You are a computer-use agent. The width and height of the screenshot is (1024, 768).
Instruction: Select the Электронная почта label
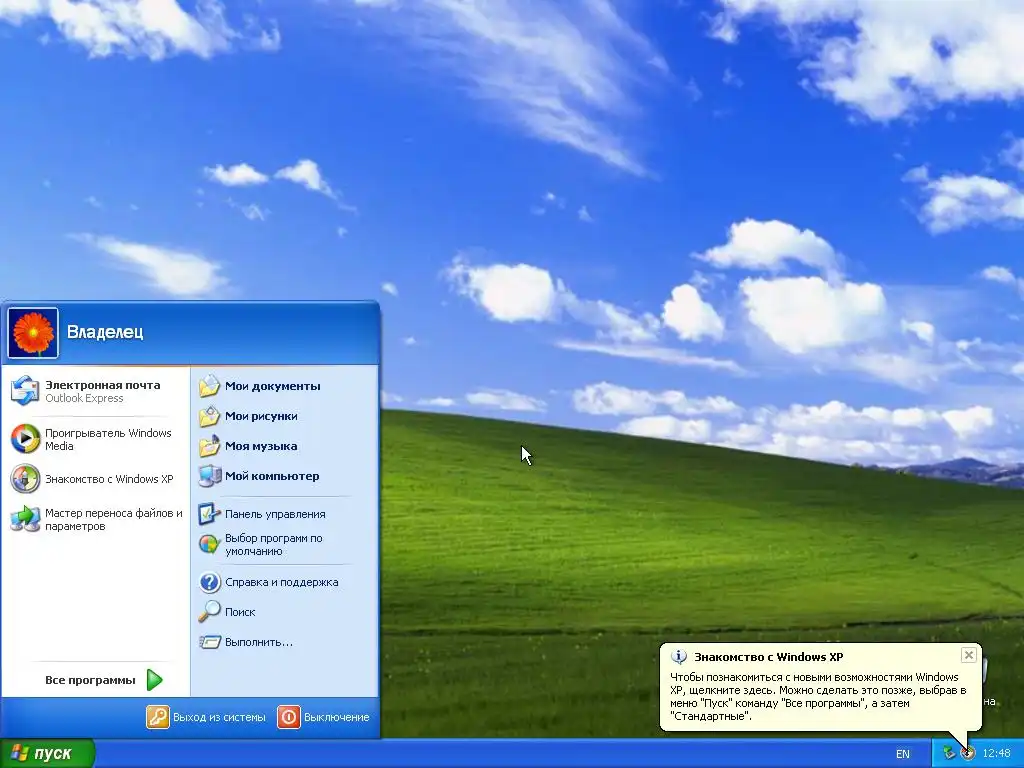coord(103,385)
